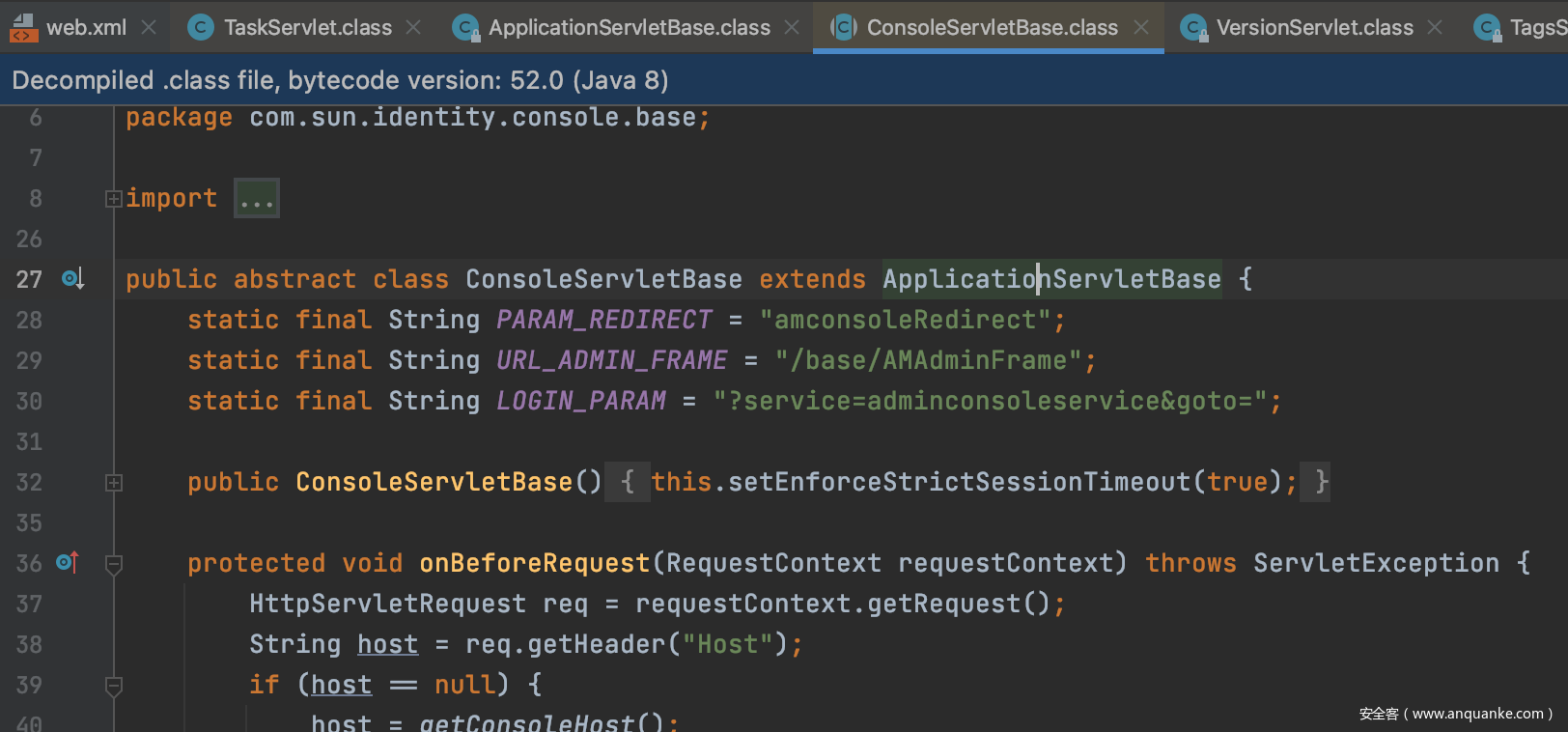Click the partially visible Tags tab icon
The image size is (1568, 732).
pos(1487,28)
